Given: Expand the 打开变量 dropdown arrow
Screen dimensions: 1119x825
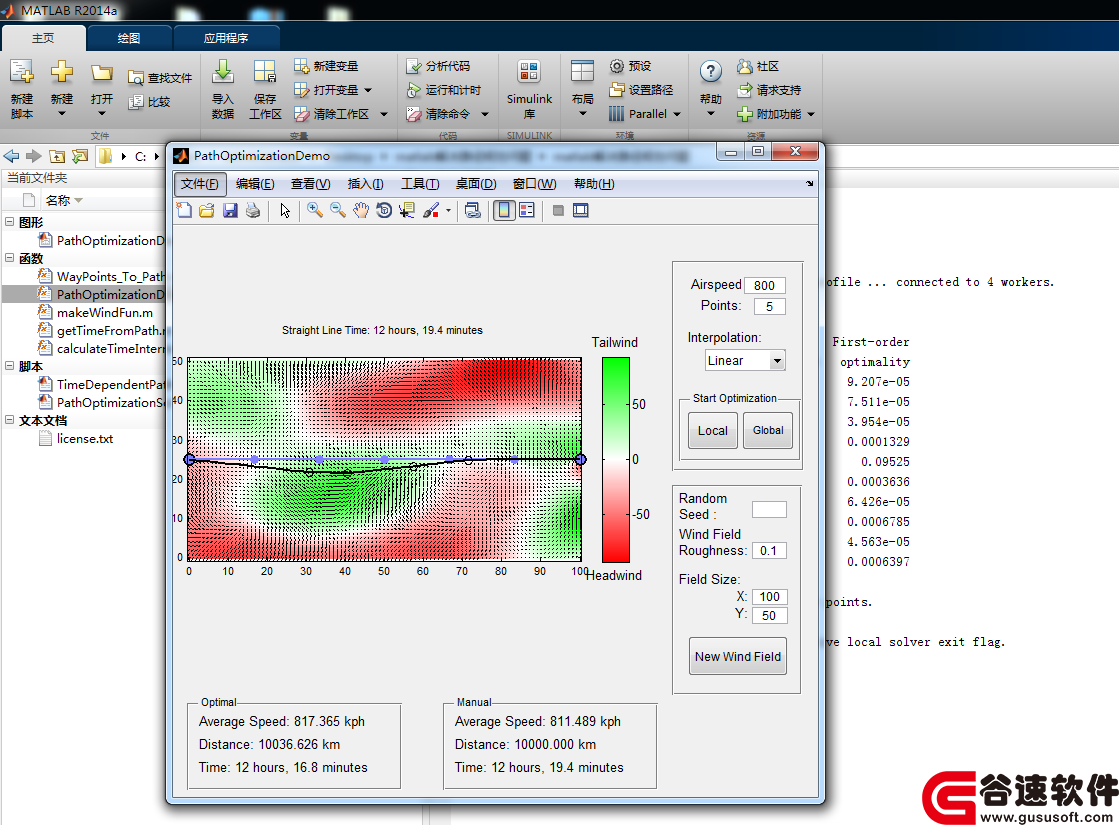Looking at the screenshot, I should [368, 90].
